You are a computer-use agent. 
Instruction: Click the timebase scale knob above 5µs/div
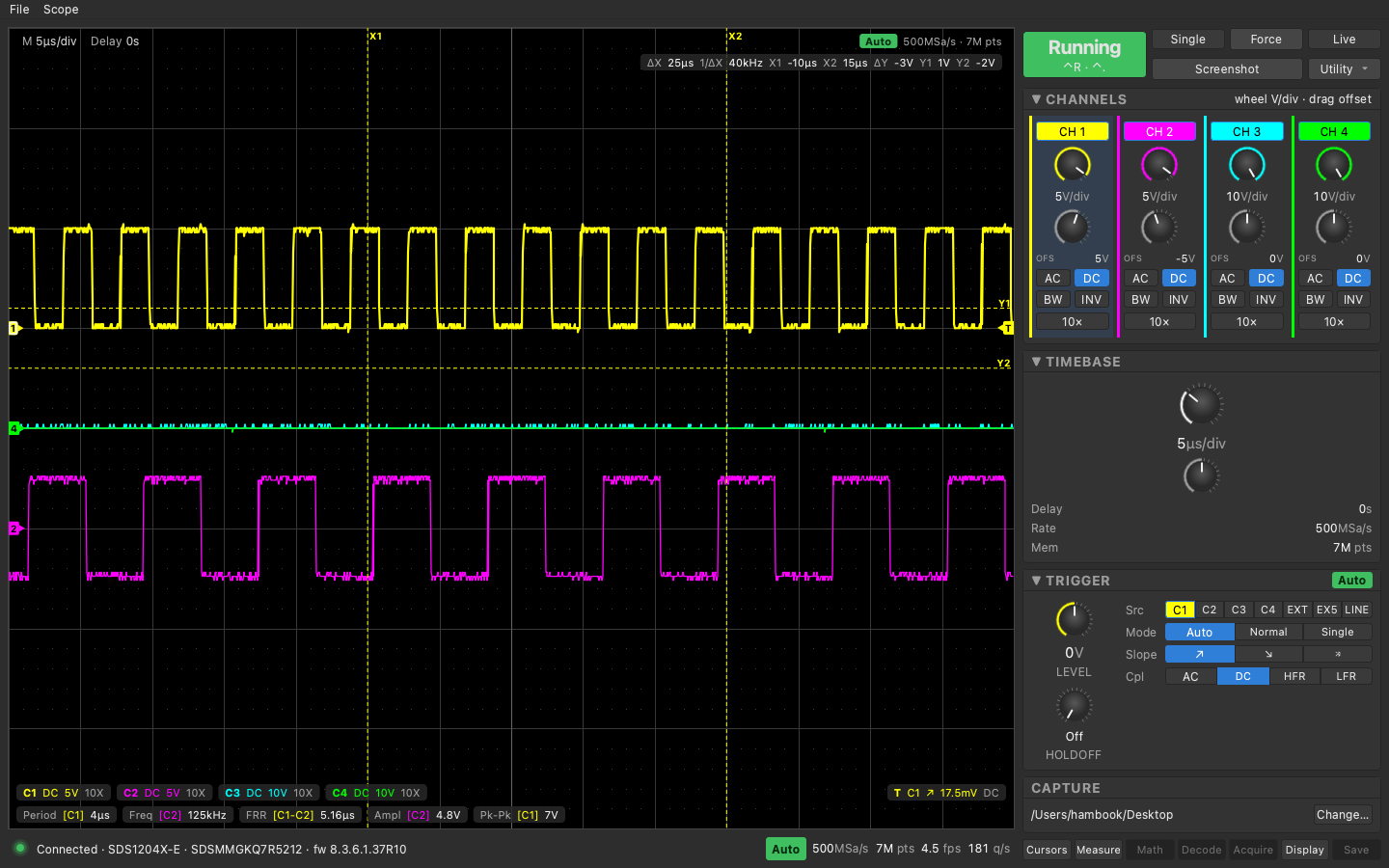pyautogui.click(x=1201, y=405)
